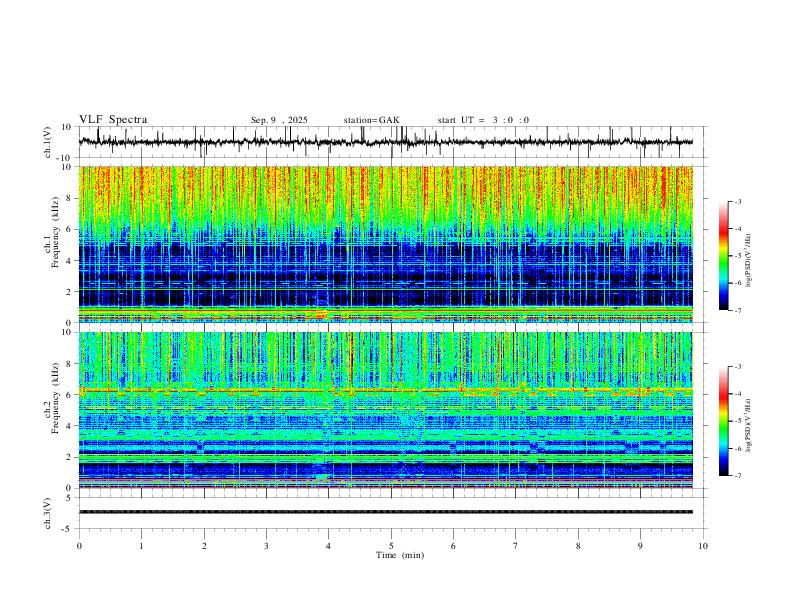Click the "8" kHz tick on ch.1 spectrogram
Image resolution: width=792 pixels, height=612 pixels.
pos(70,198)
